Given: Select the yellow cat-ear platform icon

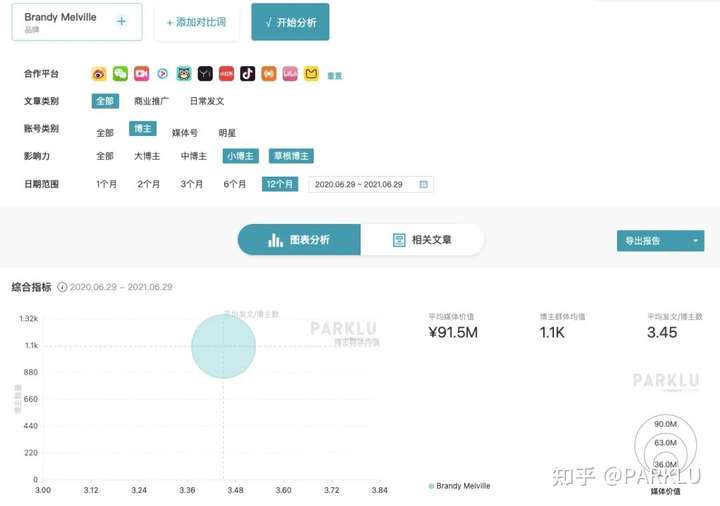Looking at the screenshot, I should point(311,74).
